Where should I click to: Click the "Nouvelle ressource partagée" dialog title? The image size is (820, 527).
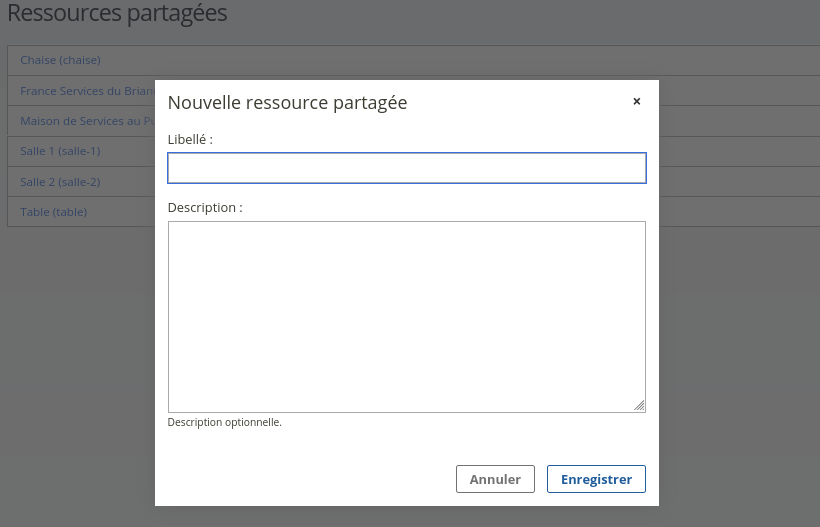click(287, 102)
